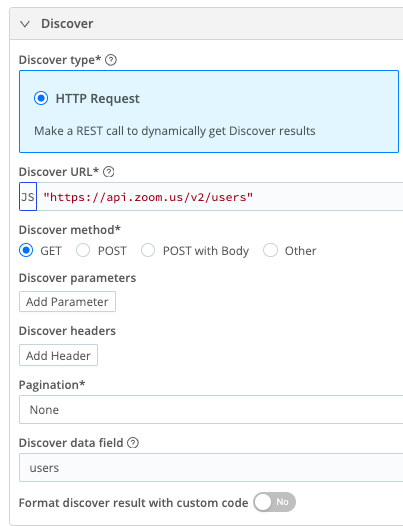
Task: Enable Format discover result with custom code
Action: point(274,502)
